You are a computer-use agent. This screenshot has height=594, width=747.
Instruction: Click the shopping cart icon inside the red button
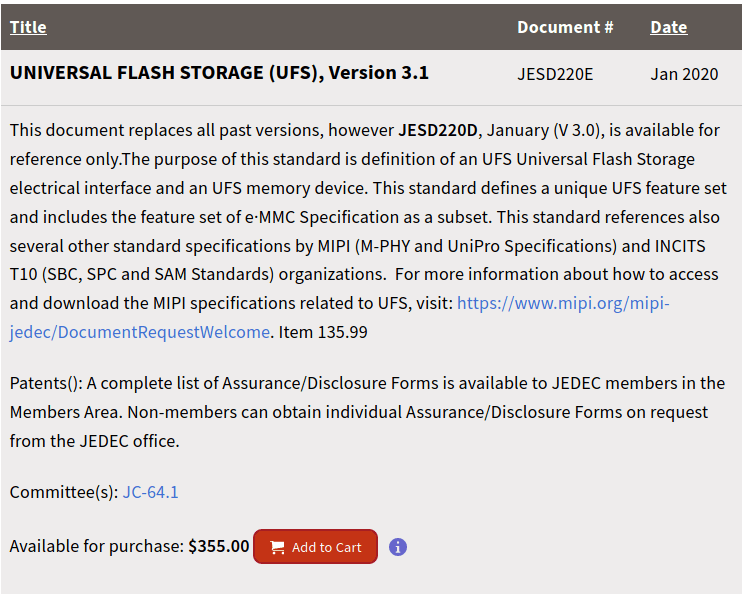pos(277,547)
